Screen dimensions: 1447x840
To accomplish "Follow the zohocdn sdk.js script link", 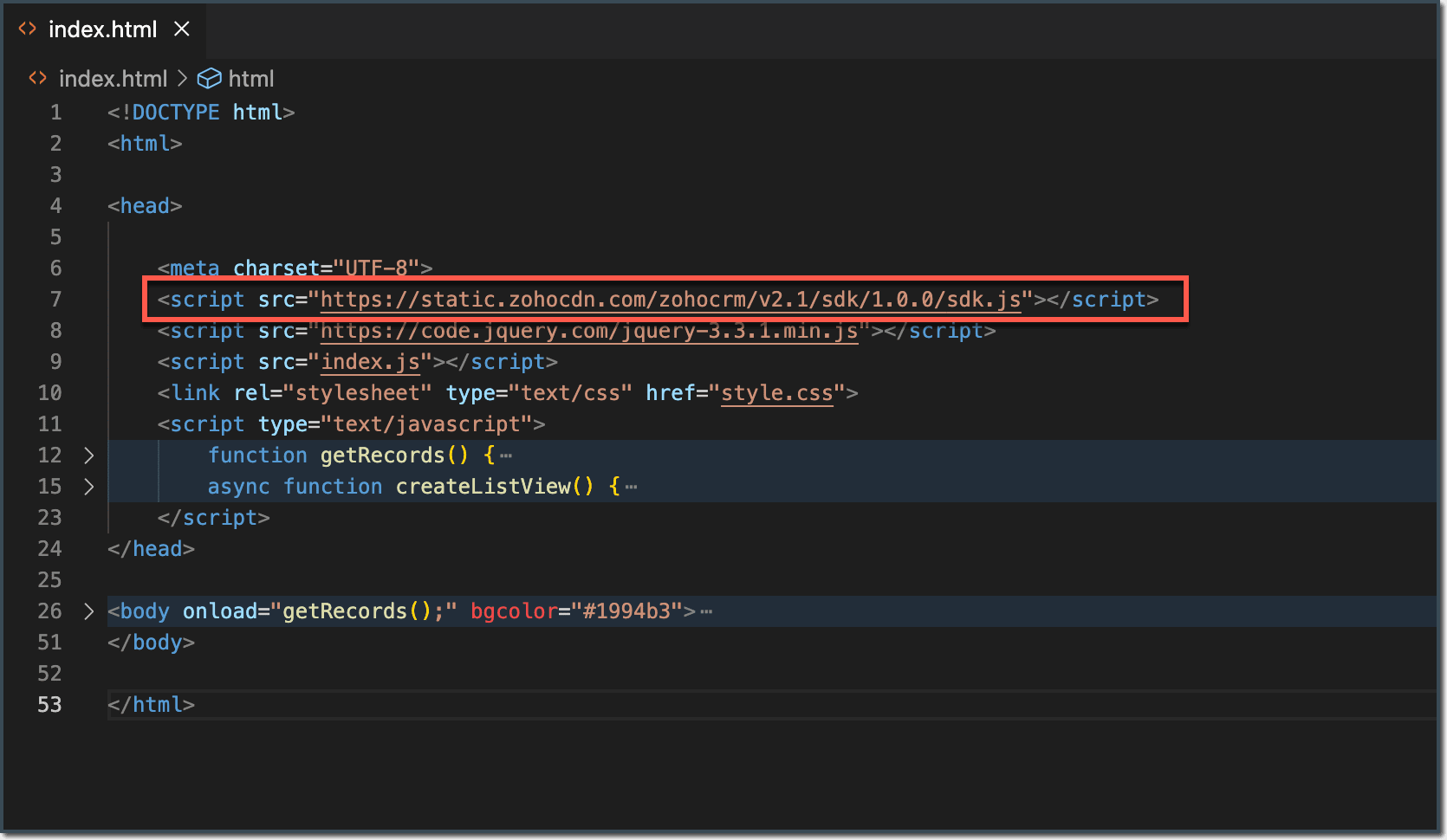I will tap(671, 300).
